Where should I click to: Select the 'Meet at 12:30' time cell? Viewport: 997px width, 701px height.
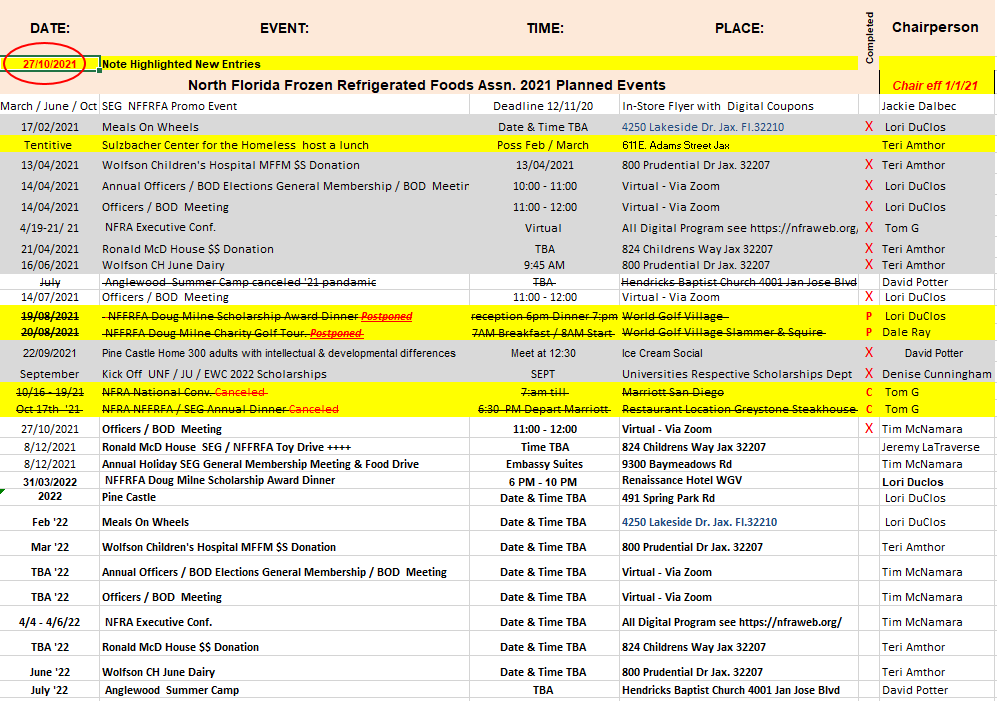point(543,353)
